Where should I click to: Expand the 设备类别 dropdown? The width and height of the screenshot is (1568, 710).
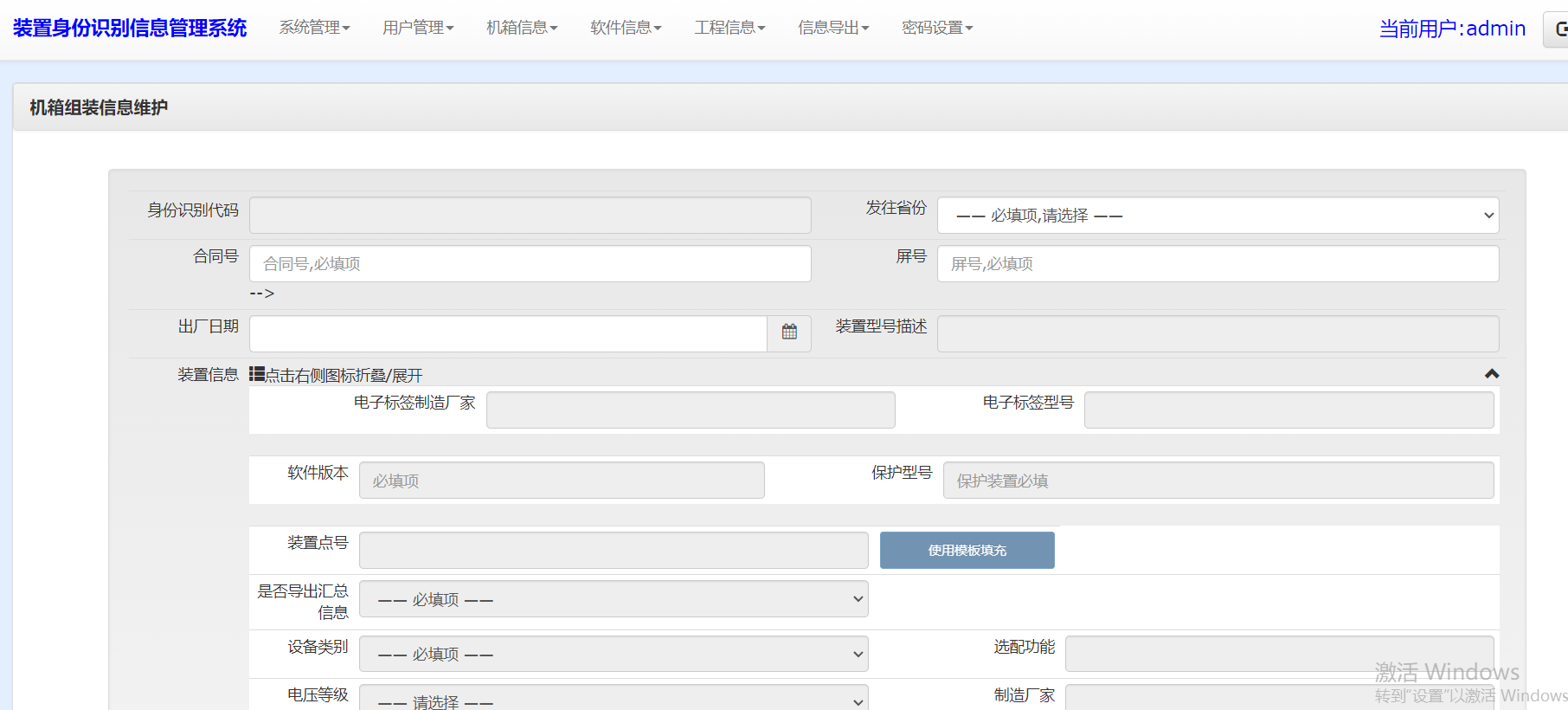click(x=614, y=654)
